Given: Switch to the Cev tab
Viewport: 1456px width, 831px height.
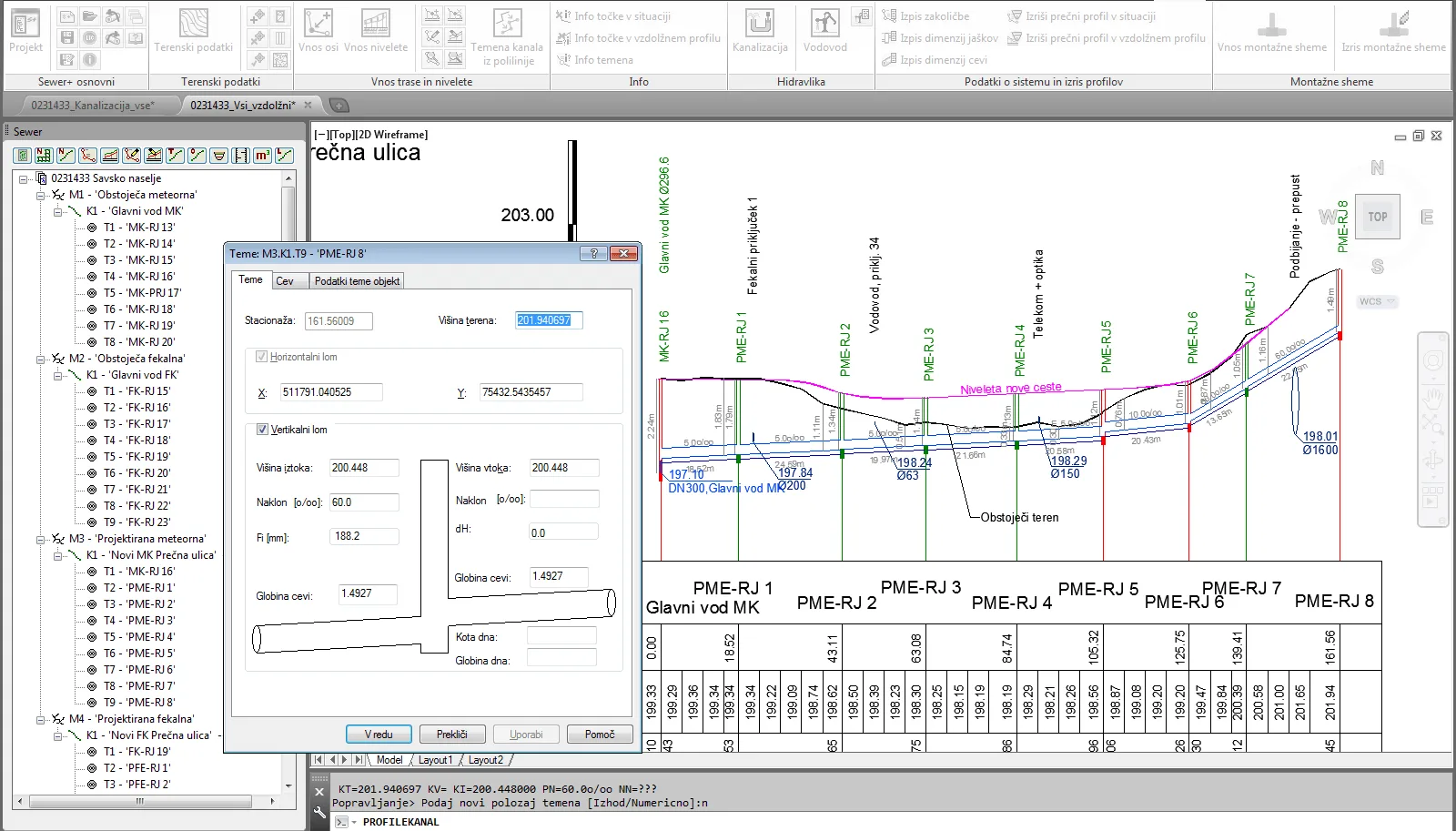Looking at the screenshot, I should point(285,281).
